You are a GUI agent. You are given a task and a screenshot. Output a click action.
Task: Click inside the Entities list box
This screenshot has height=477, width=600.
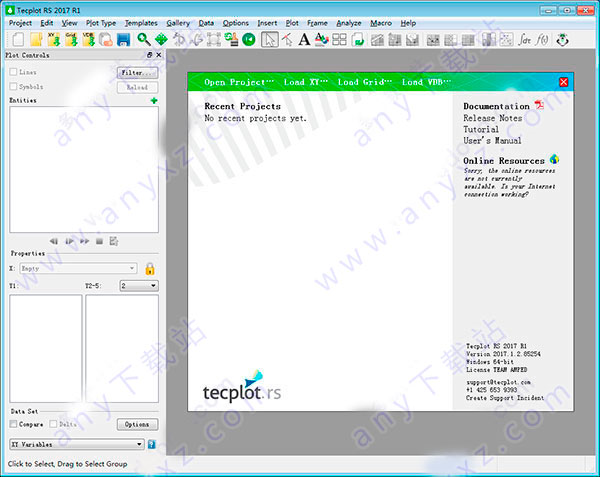coord(84,169)
